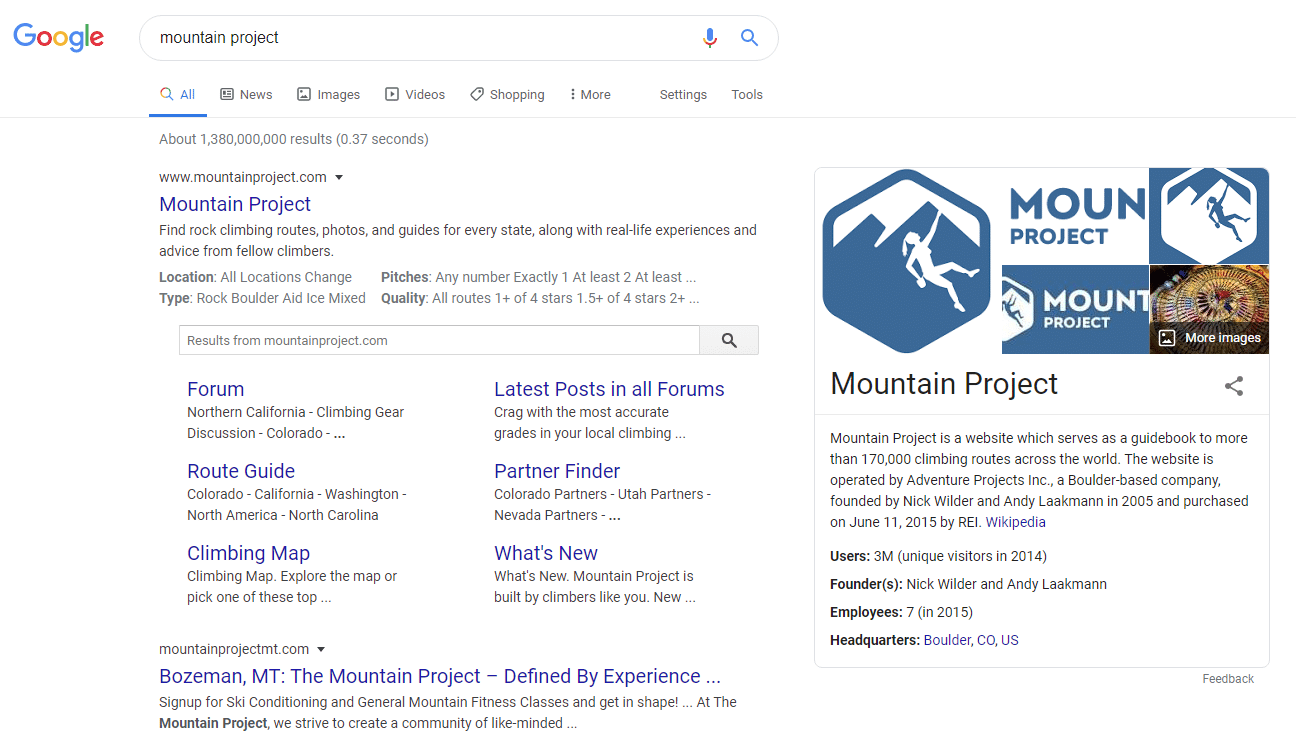1296x746 pixels.
Task: Open Latest Posts in all Forums
Action: click(x=609, y=389)
